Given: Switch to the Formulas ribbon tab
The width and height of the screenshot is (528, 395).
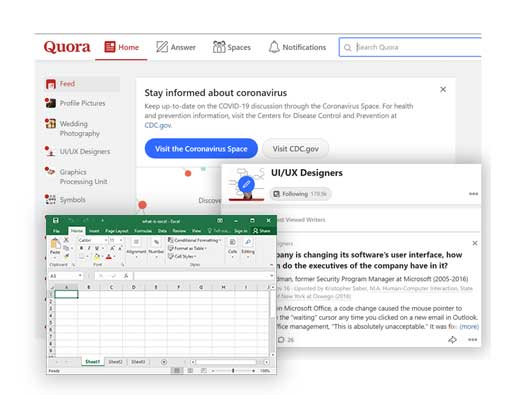Looking at the screenshot, I should (x=143, y=231).
